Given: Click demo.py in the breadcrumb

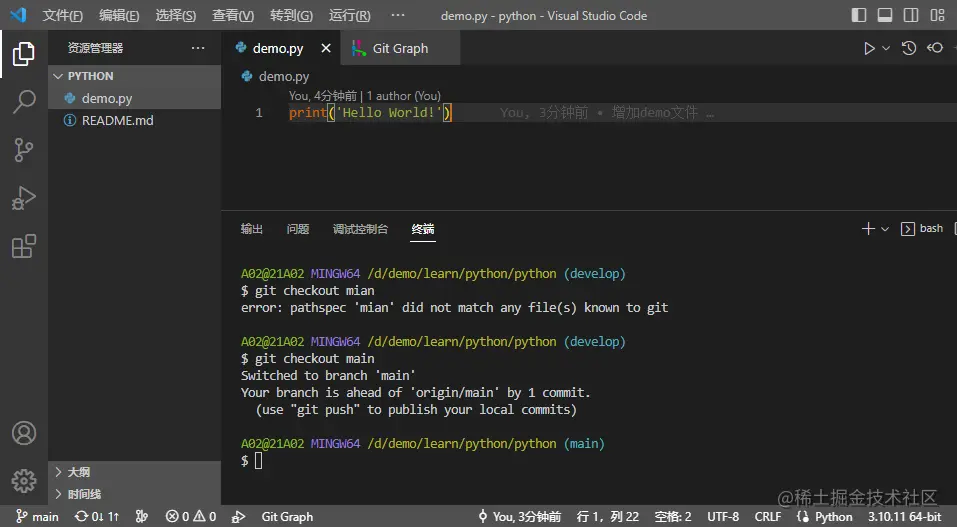Looking at the screenshot, I should tap(284, 76).
